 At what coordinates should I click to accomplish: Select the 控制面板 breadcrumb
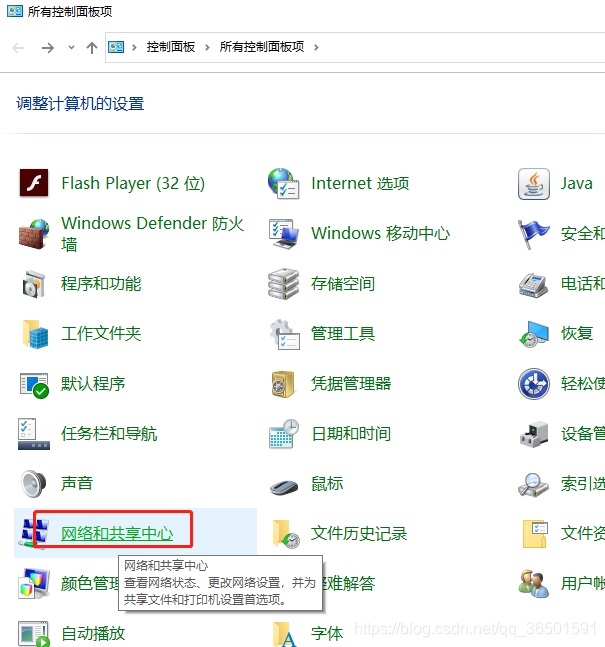tap(170, 47)
